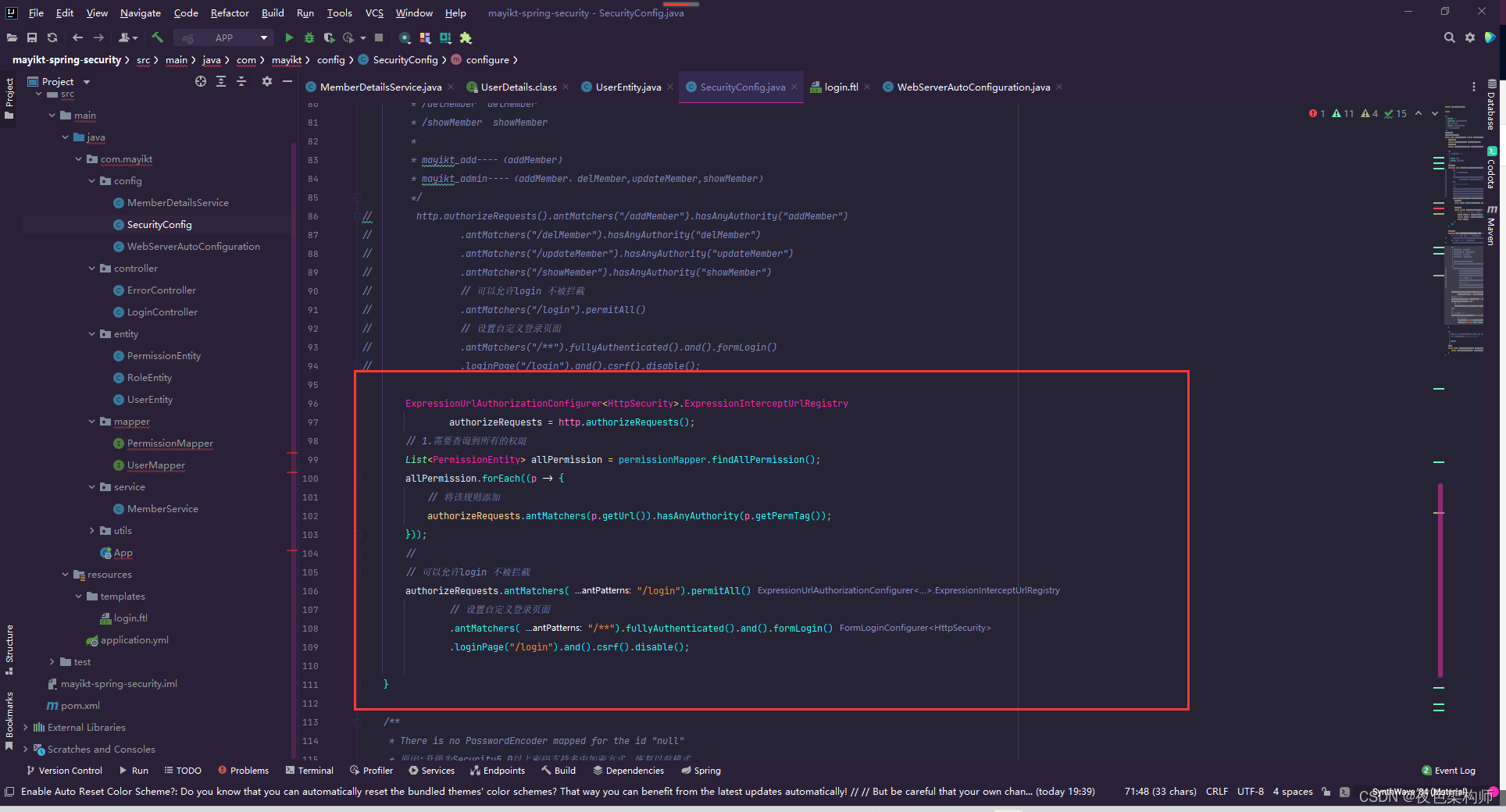This screenshot has width=1506, height=812.
Task: Navigate Forward with the right arrow
Action: click(98, 37)
